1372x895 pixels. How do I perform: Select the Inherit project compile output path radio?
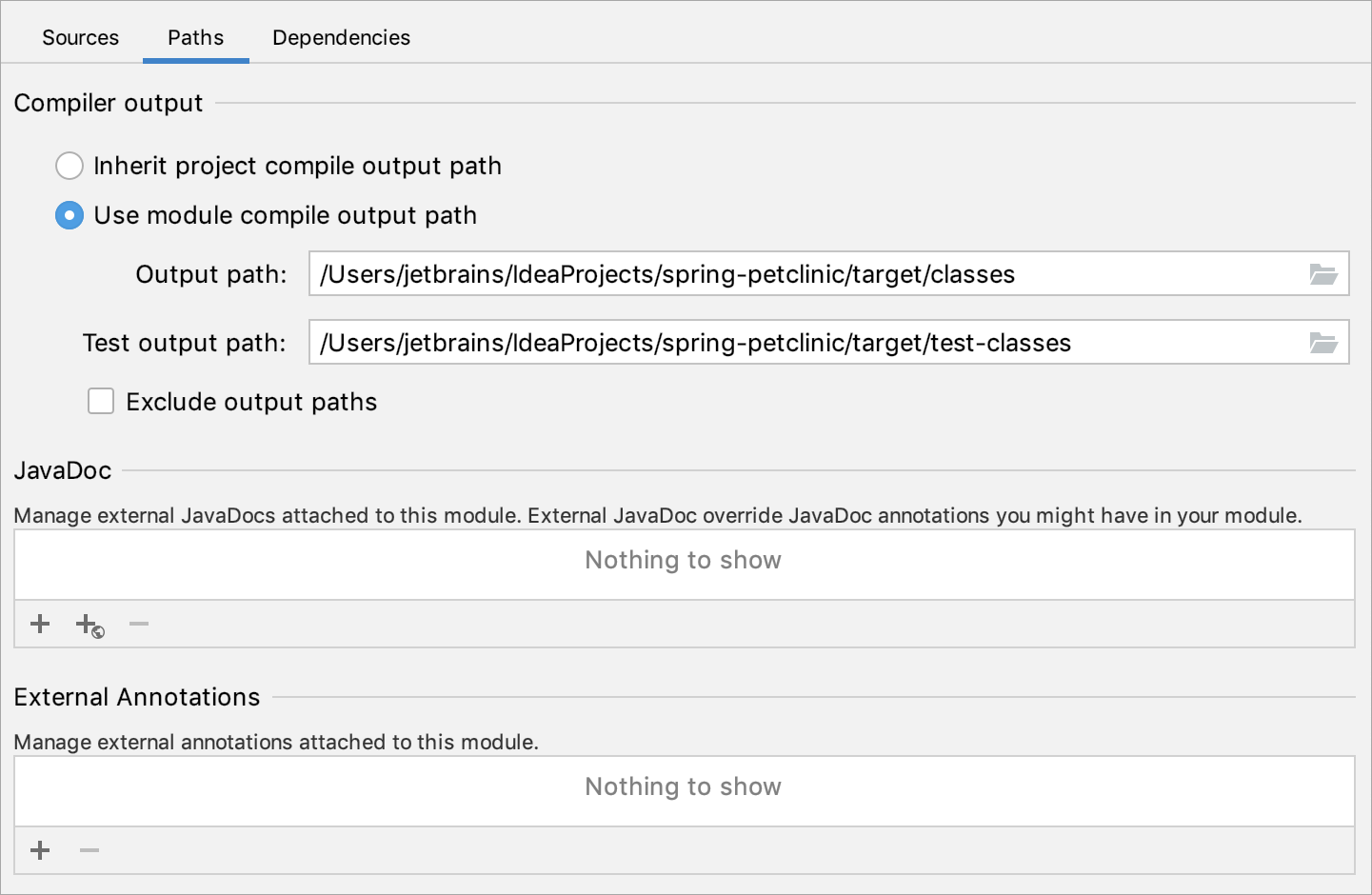(69, 166)
